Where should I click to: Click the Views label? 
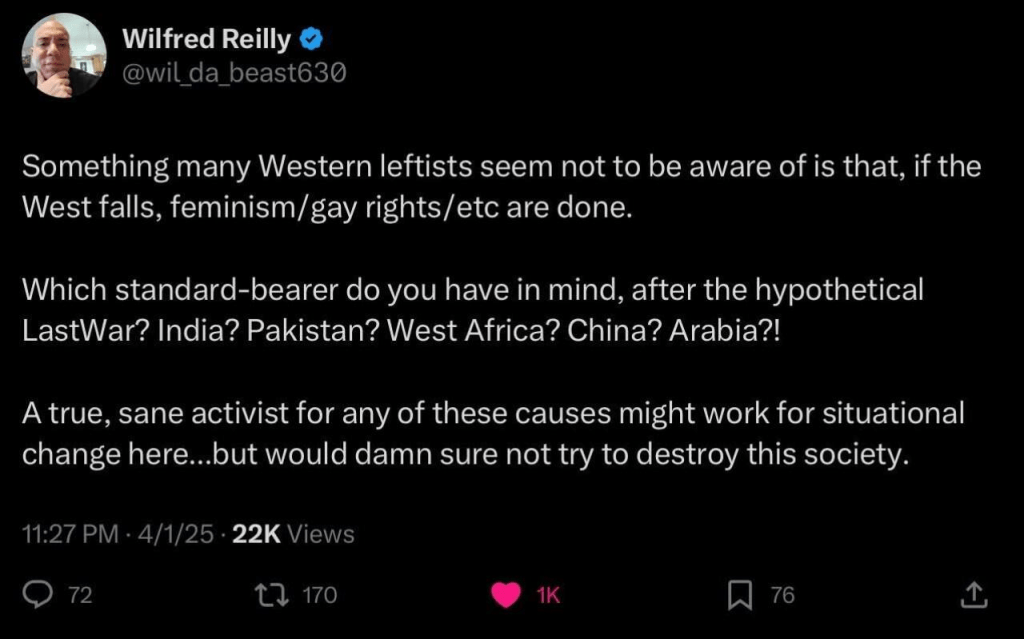pyautogui.click(x=320, y=534)
